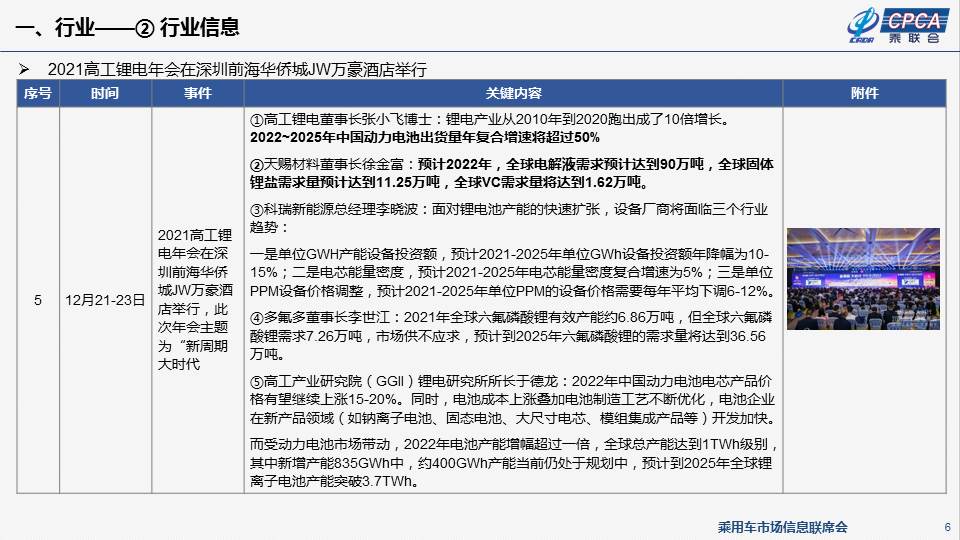Click the text 格有望继续上涨15-20%
The image size is (960, 540).
click(326, 399)
